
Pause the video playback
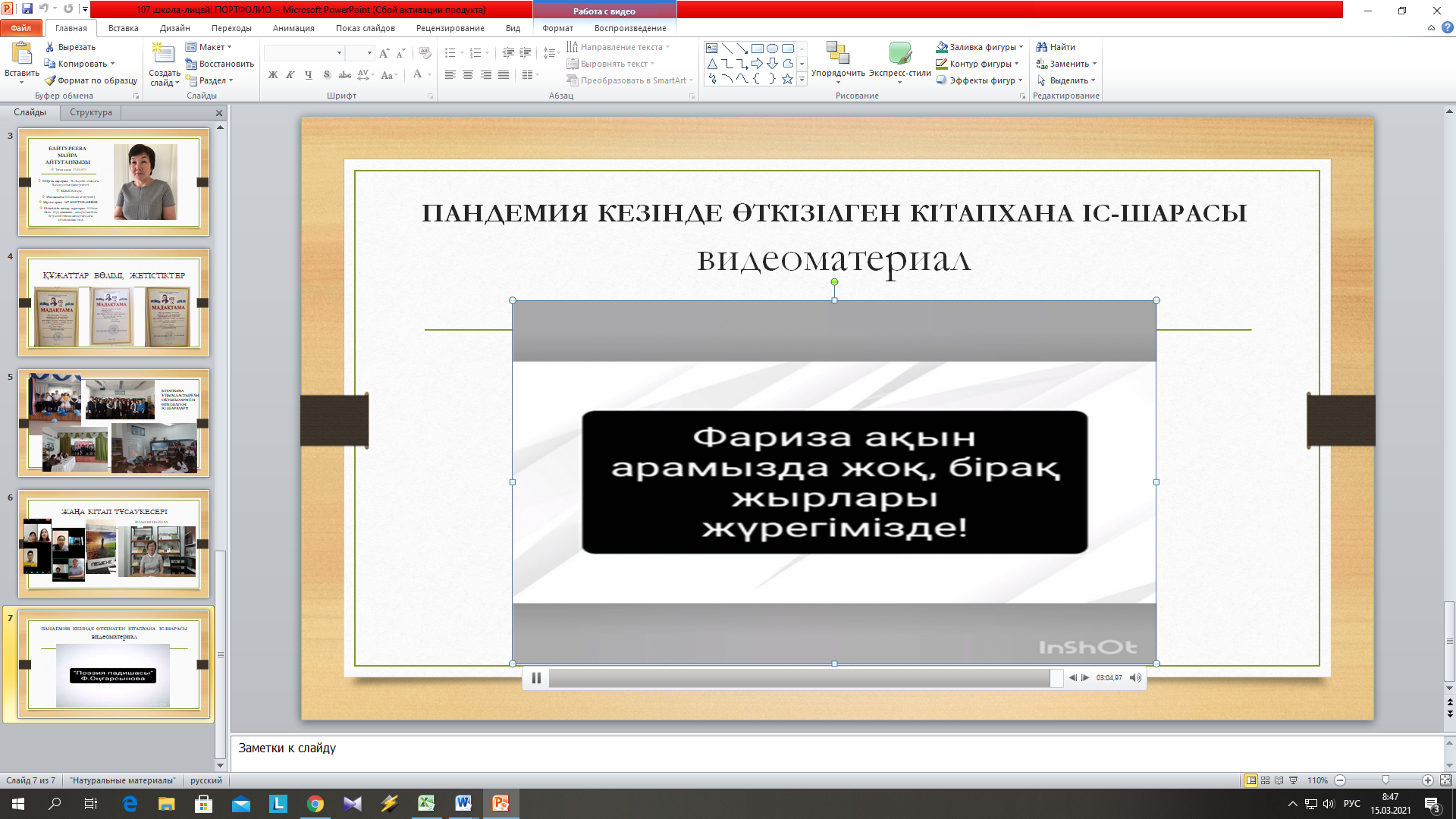[x=536, y=678]
